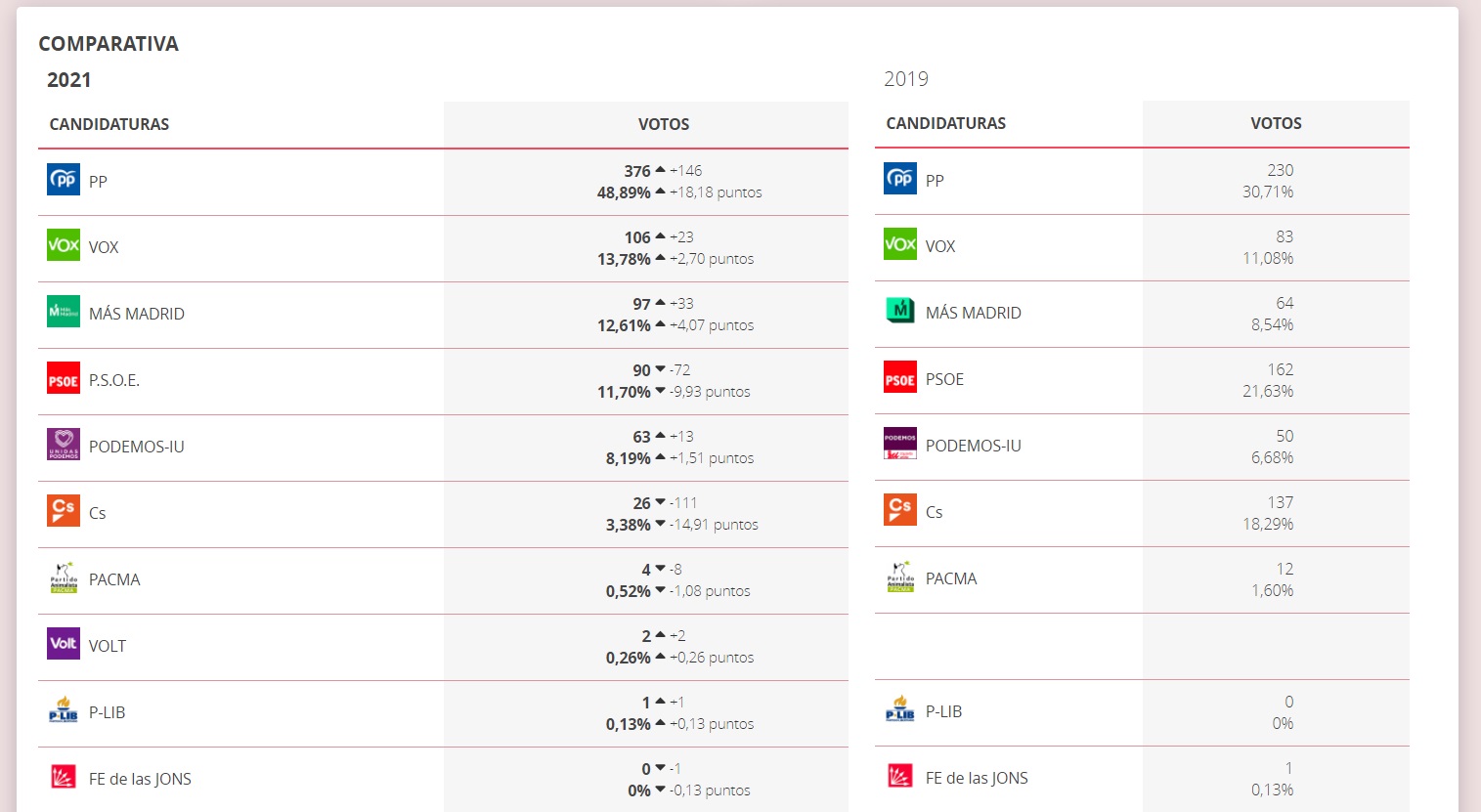Click the P.S.O.E. party name
The image size is (1481, 812).
(114, 380)
